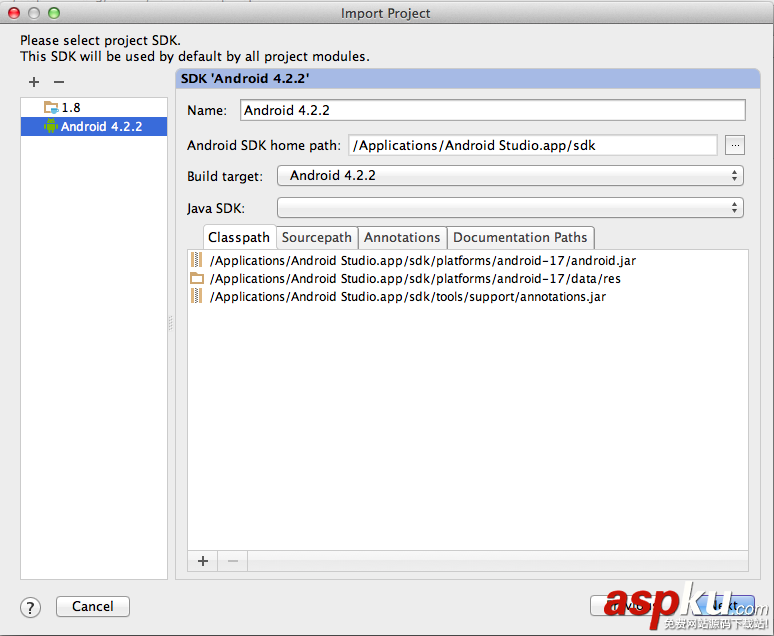
Task: Switch to the Annotations tab
Action: click(402, 238)
